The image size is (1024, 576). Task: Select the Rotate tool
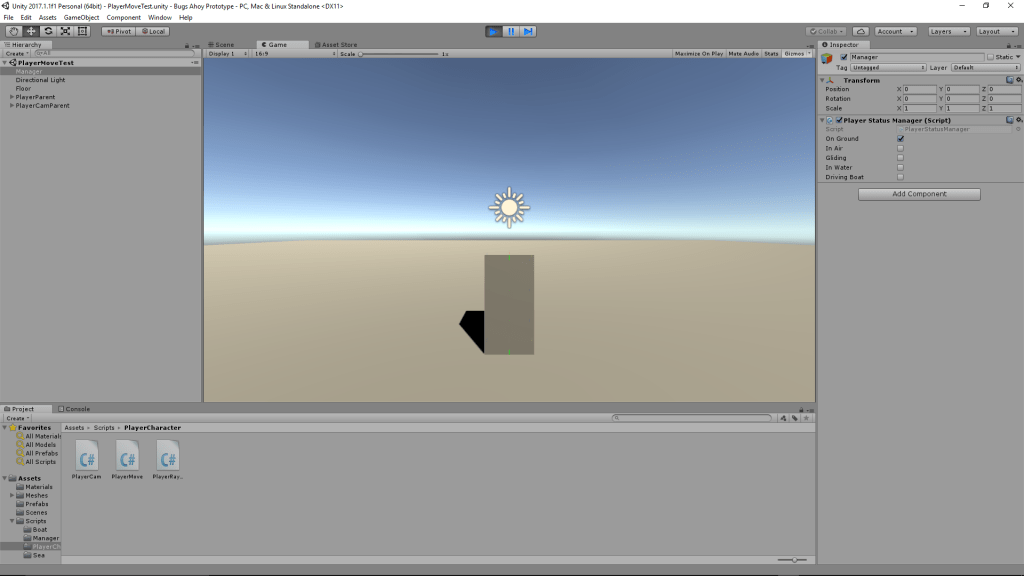pos(48,31)
